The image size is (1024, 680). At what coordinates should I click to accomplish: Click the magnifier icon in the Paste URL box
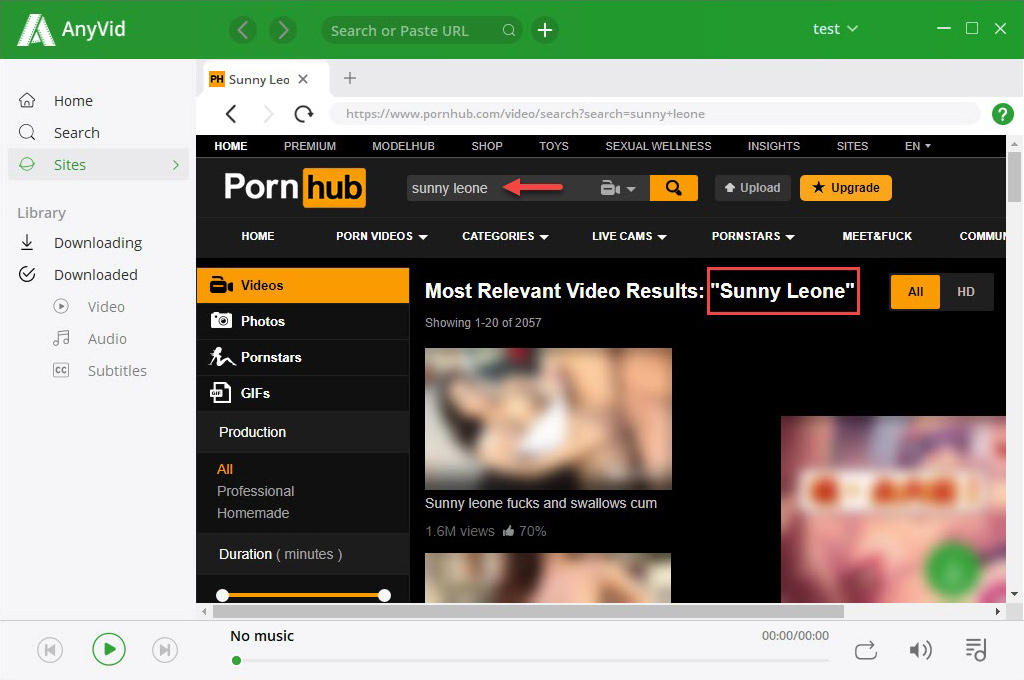(x=509, y=30)
